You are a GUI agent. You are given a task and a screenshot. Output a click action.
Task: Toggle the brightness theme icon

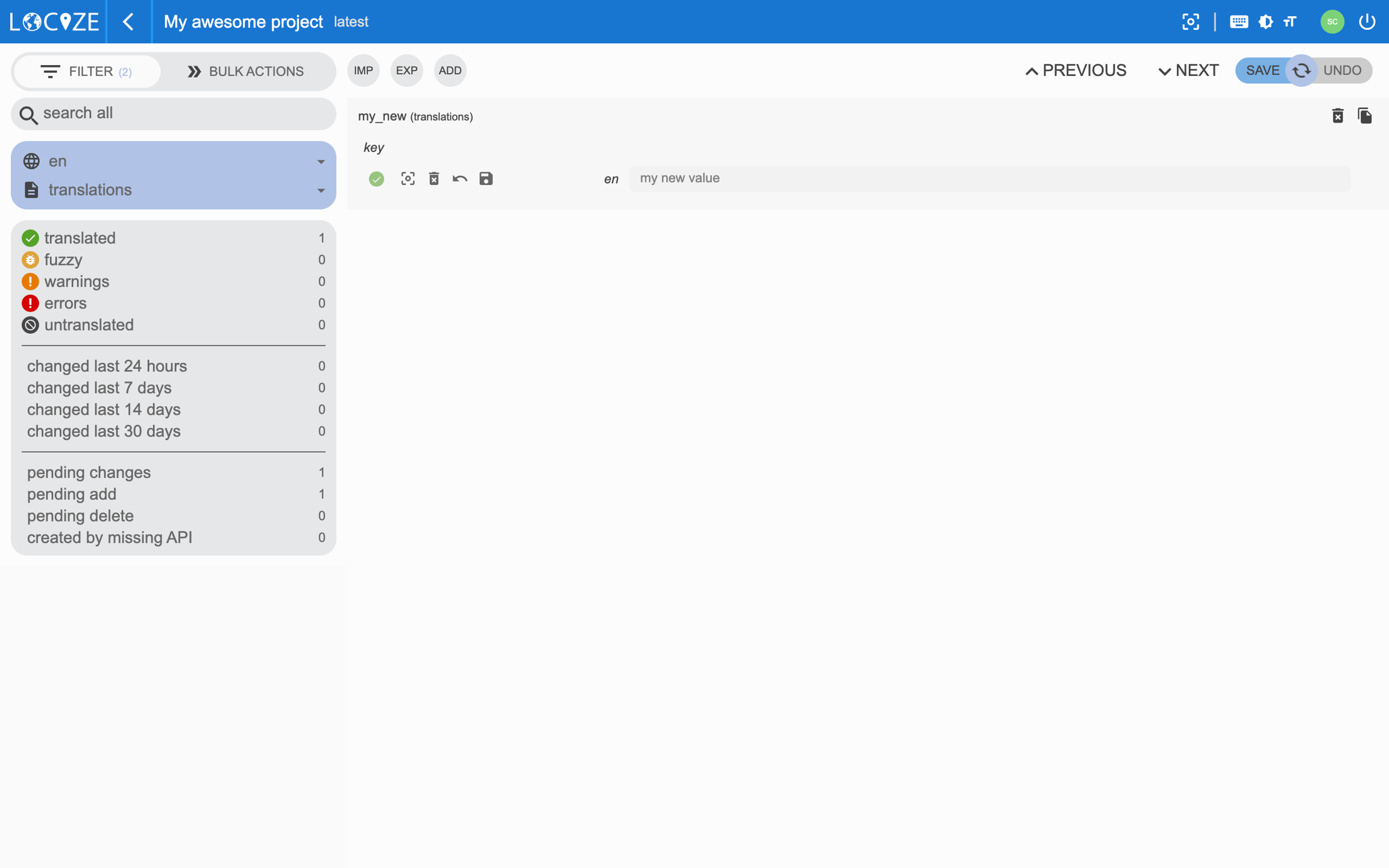click(1265, 22)
